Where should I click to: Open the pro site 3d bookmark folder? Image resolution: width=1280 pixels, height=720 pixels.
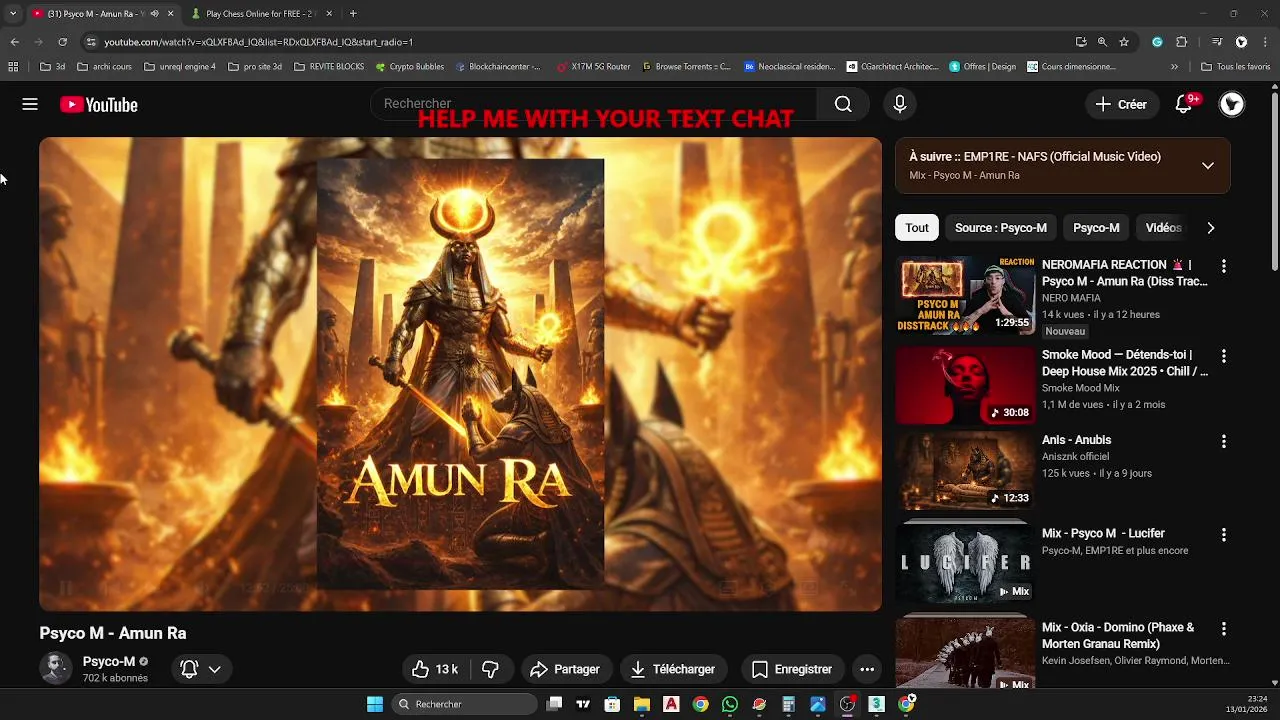pos(255,67)
